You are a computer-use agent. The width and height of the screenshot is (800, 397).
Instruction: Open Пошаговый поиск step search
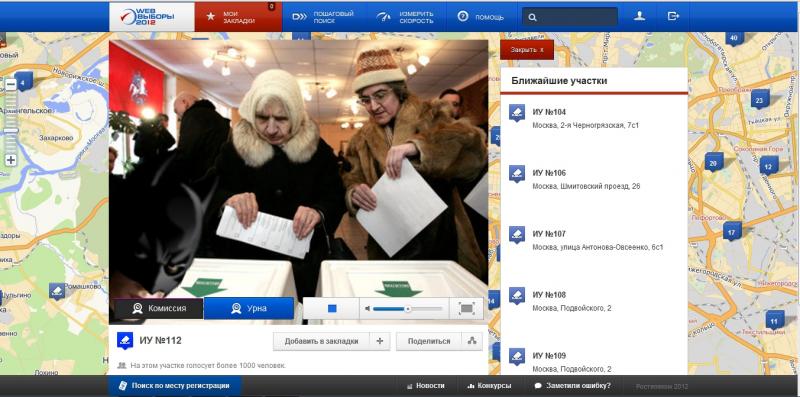pyautogui.click(x=323, y=17)
